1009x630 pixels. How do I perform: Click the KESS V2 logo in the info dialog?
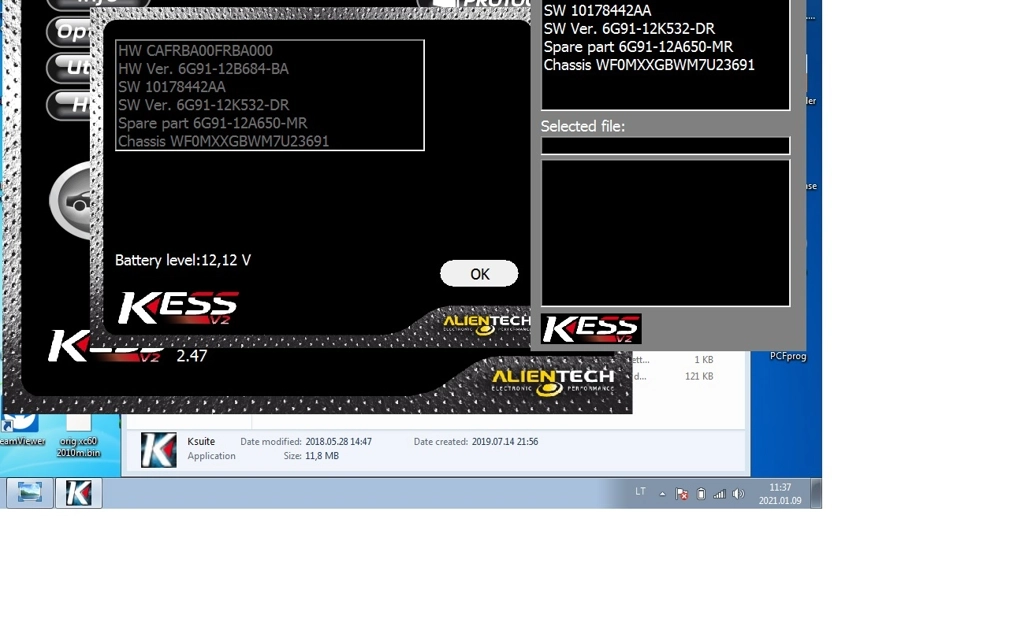(x=178, y=308)
